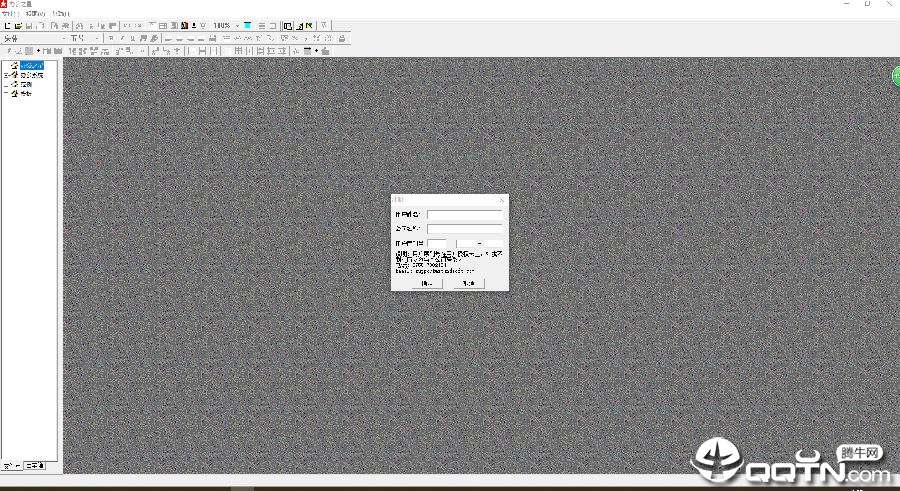Screen dimensions: 900x491
Task: Open the third menu in menu bar
Action: coord(60,13)
